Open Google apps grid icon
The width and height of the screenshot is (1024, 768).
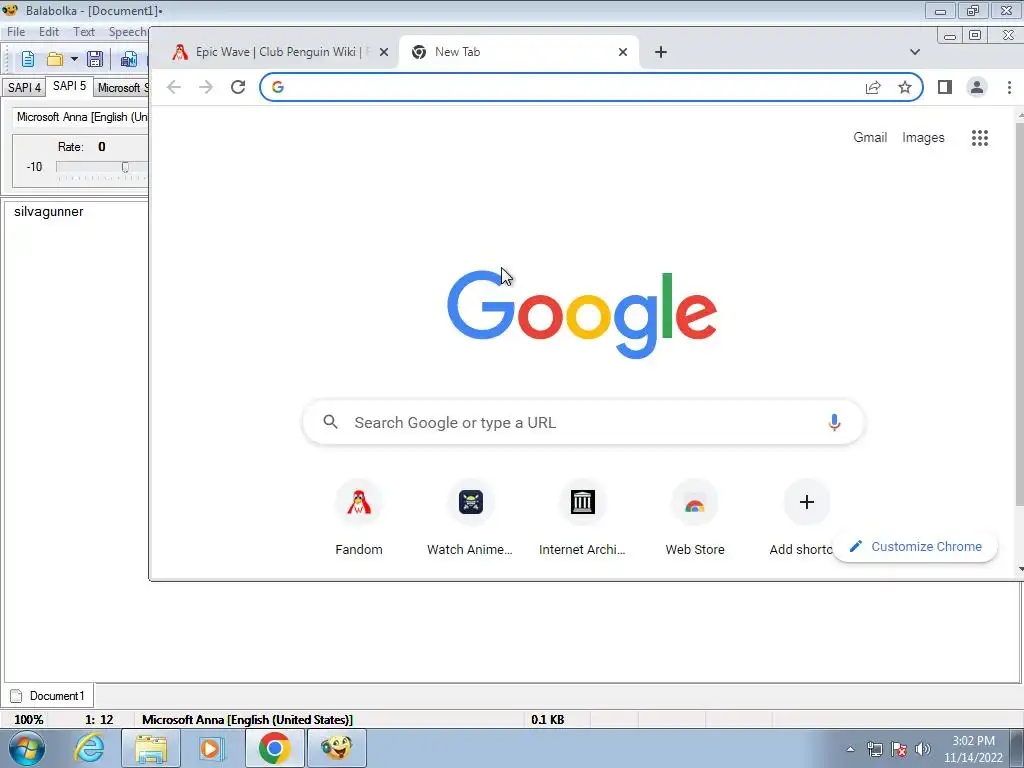coord(980,138)
